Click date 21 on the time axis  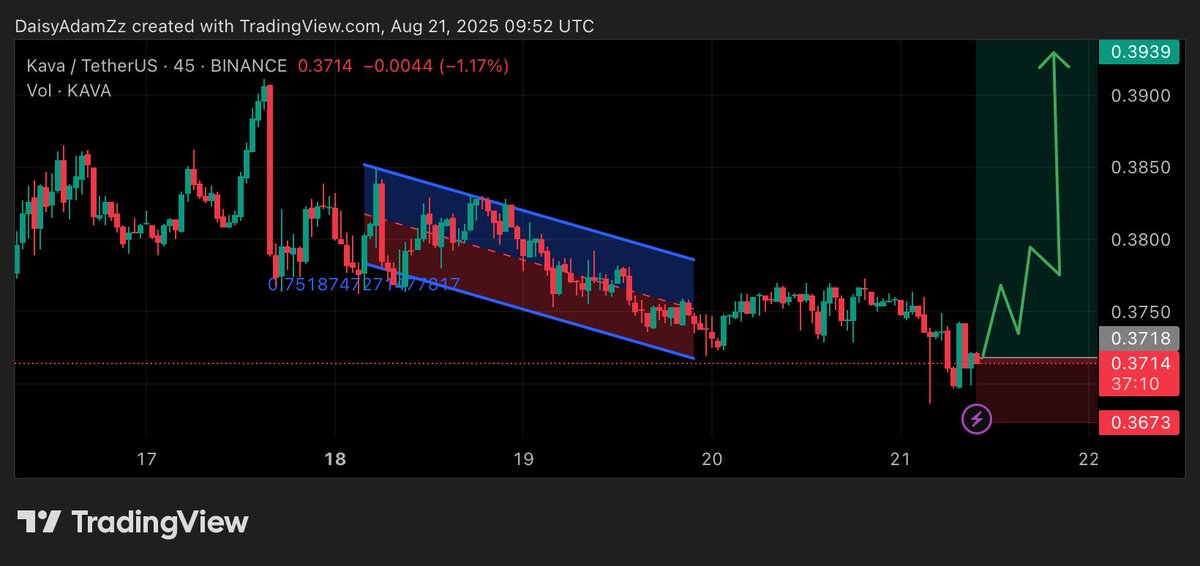coord(901,459)
